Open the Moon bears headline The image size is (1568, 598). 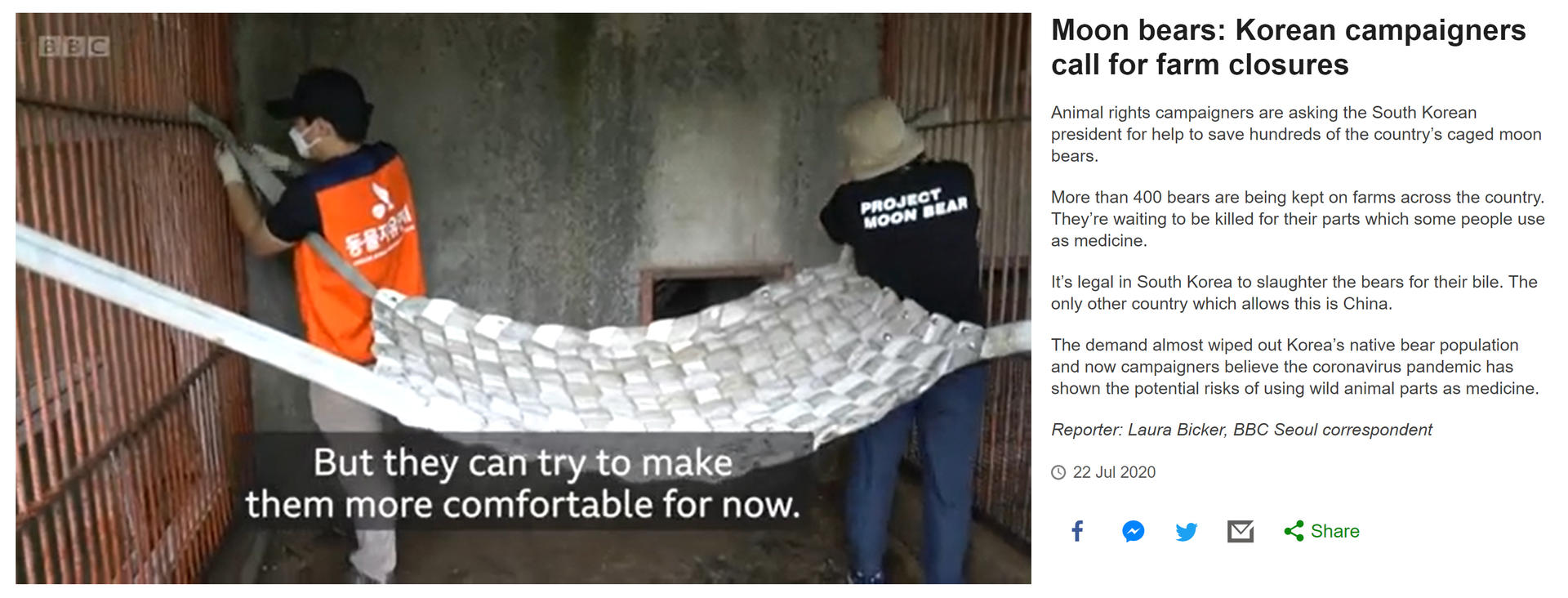point(1288,47)
